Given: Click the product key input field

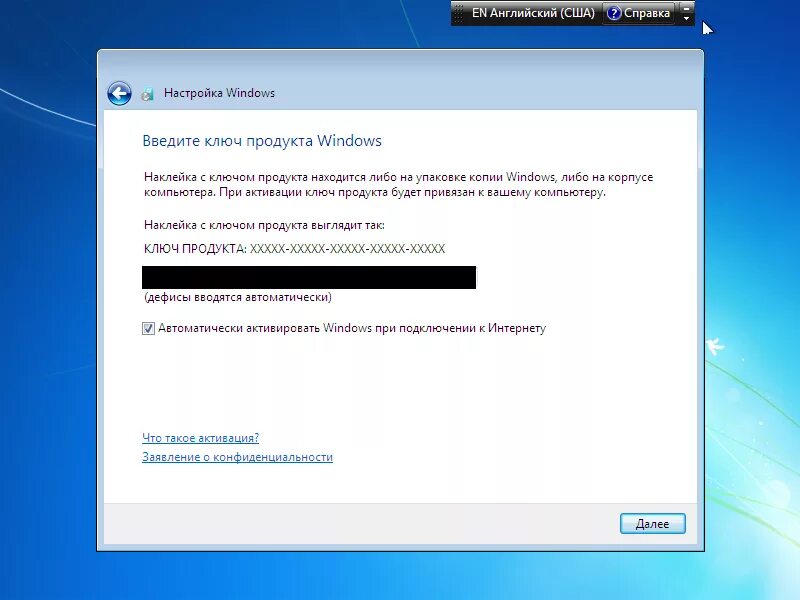Looking at the screenshot, I should click(x=309, y=277).
